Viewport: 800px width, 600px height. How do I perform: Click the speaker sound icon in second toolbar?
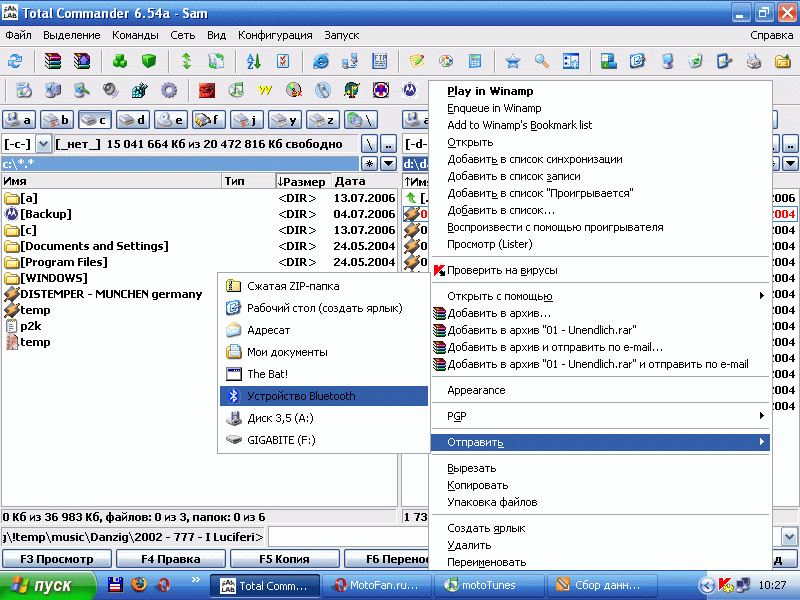(110, 91)
